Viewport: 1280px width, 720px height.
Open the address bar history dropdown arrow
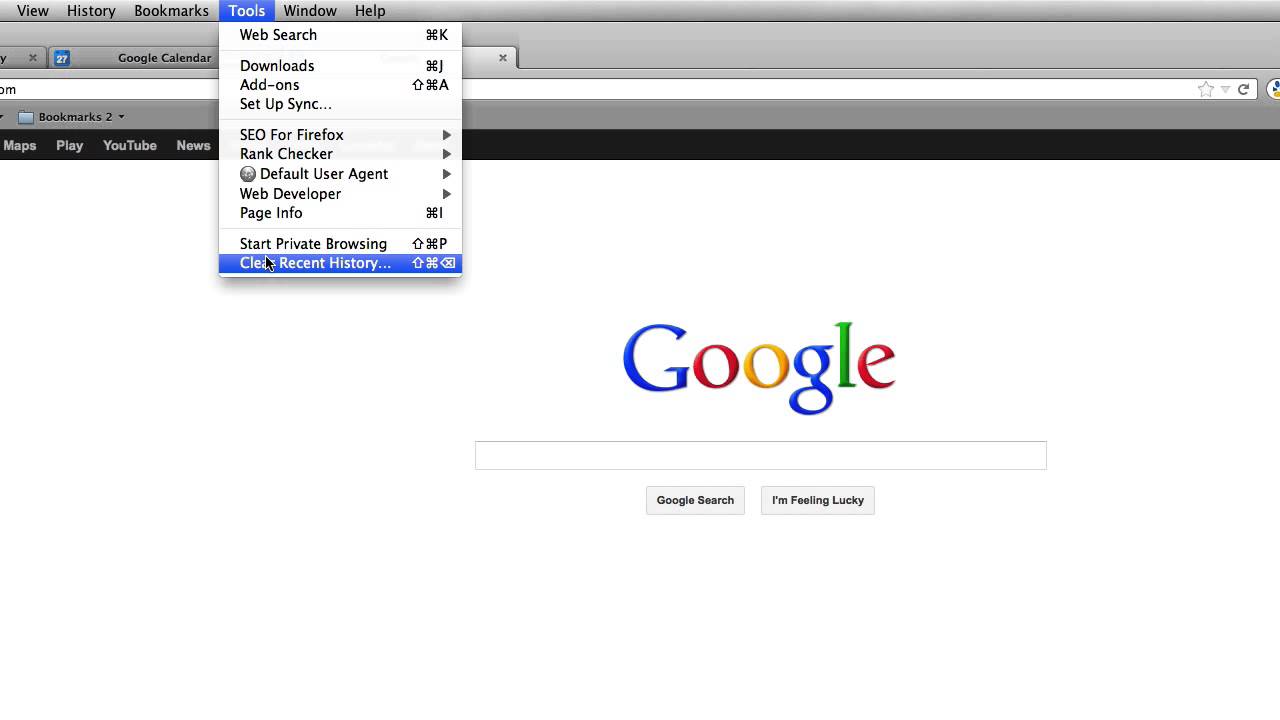click(1225, 89)
